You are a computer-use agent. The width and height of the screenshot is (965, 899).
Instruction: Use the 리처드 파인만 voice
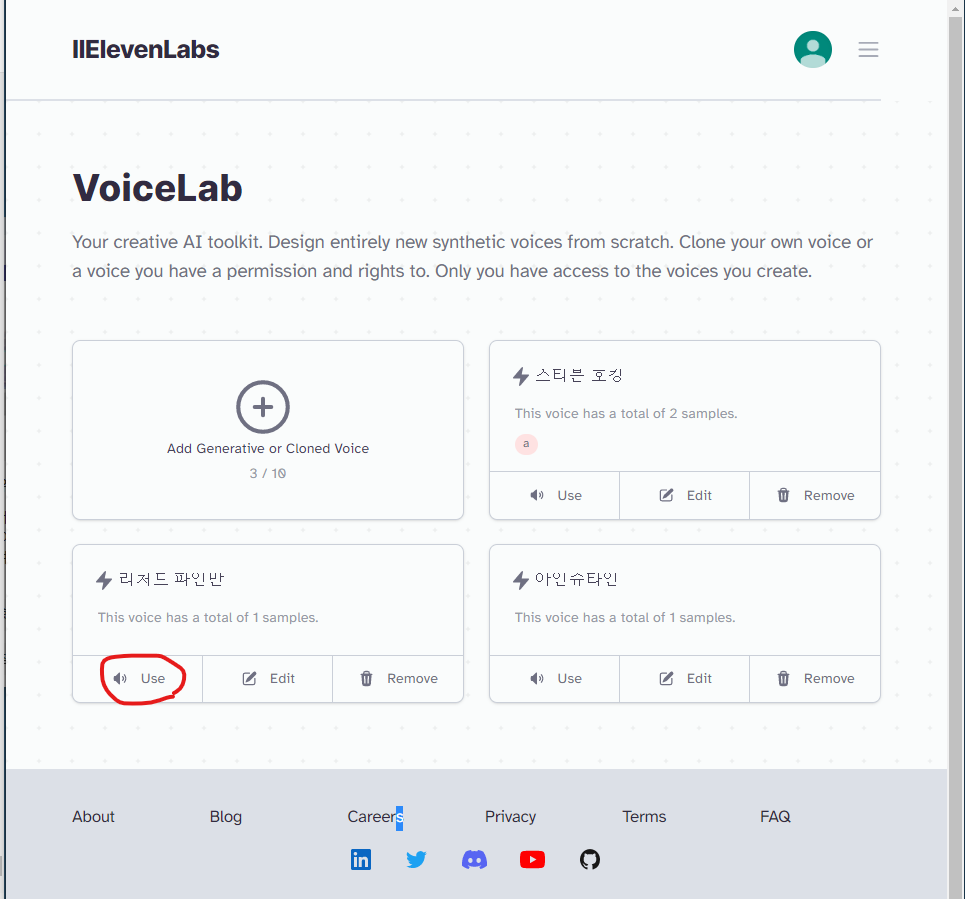pyautogui.click(x=138, y=679)
